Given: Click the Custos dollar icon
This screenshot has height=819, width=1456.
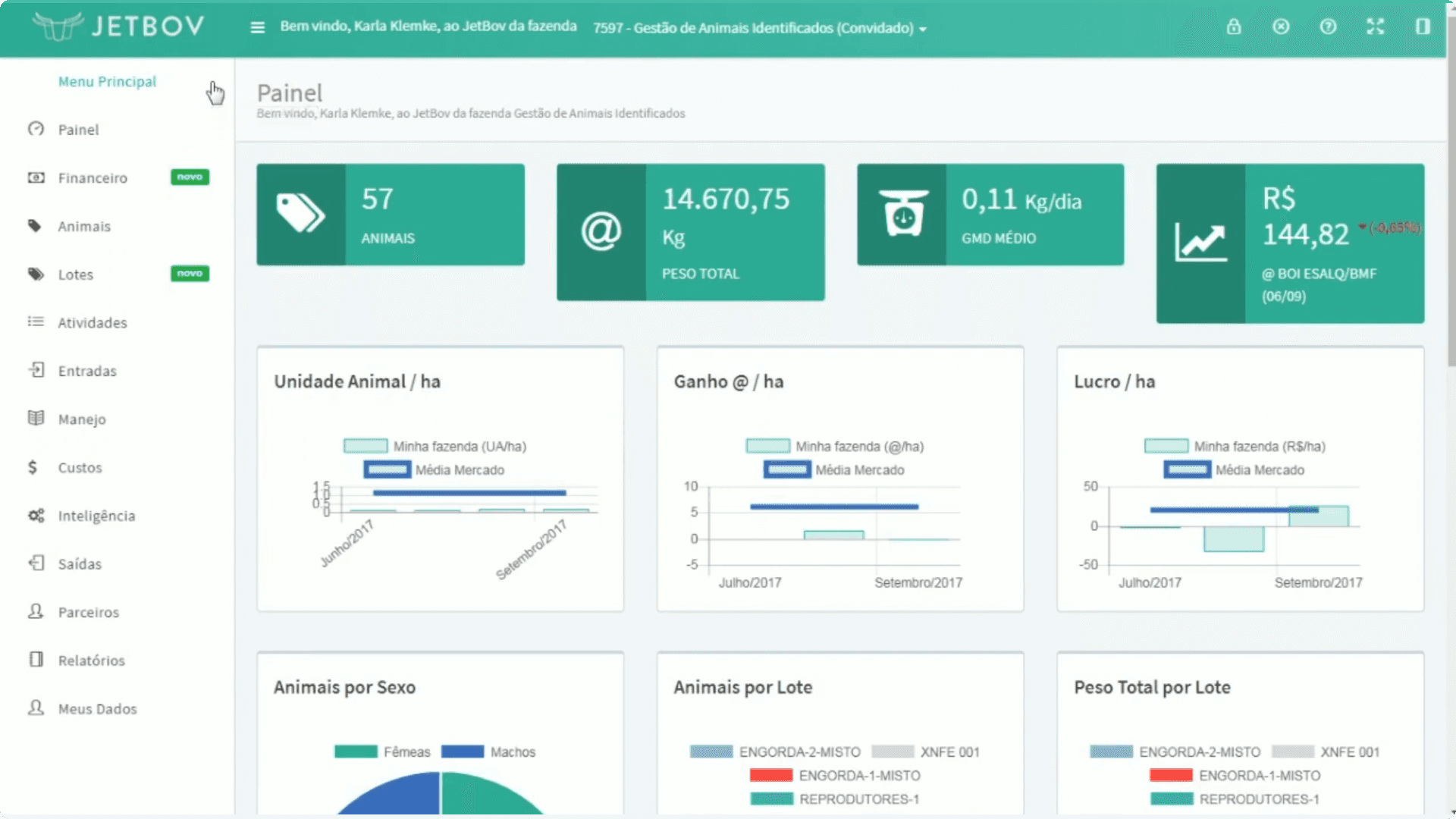Looking at the screenshot, I should pyautogui.click(x=32, y=467).
